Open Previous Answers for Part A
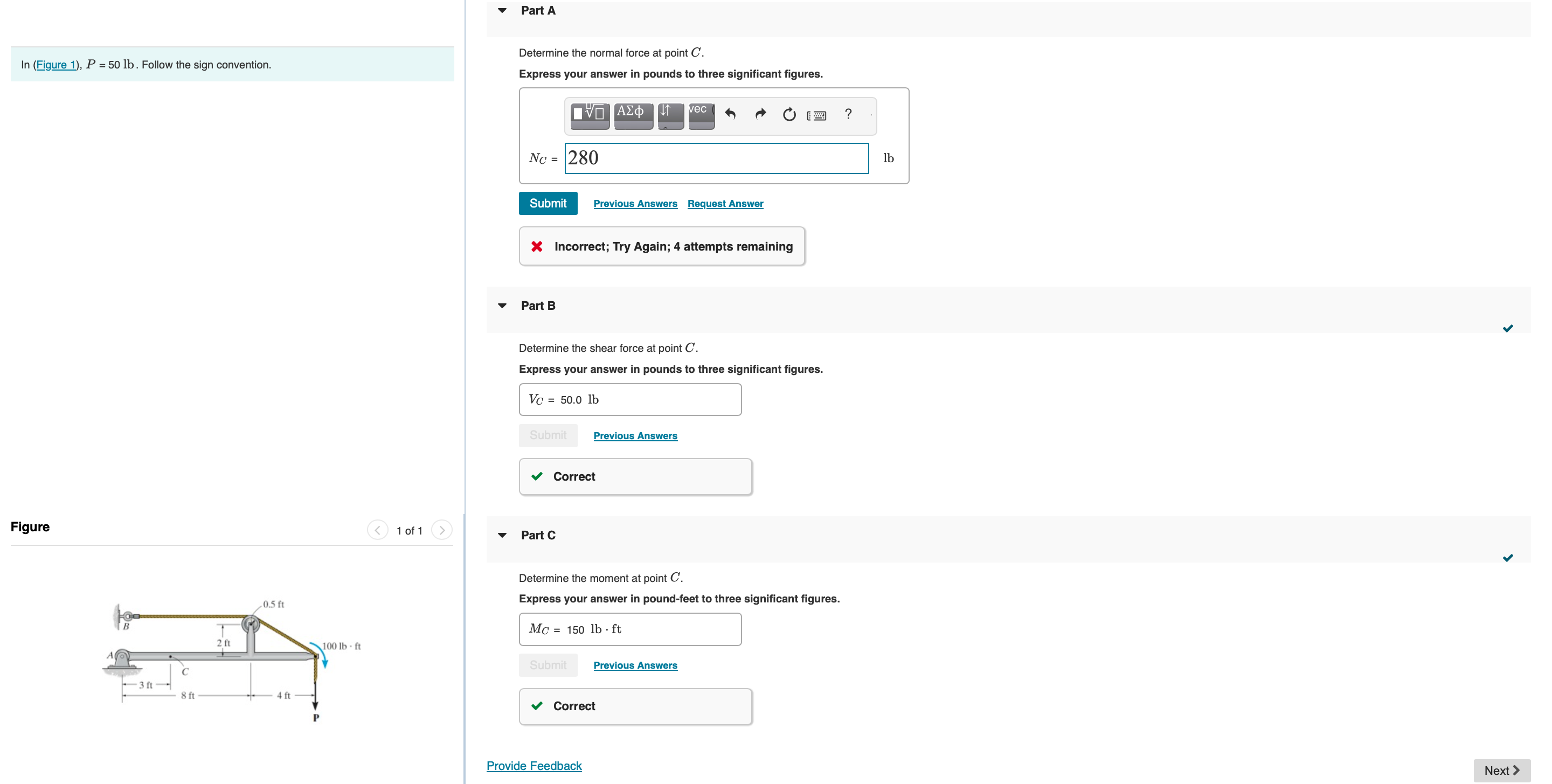The image size is (1552, 784). point(634,204)
